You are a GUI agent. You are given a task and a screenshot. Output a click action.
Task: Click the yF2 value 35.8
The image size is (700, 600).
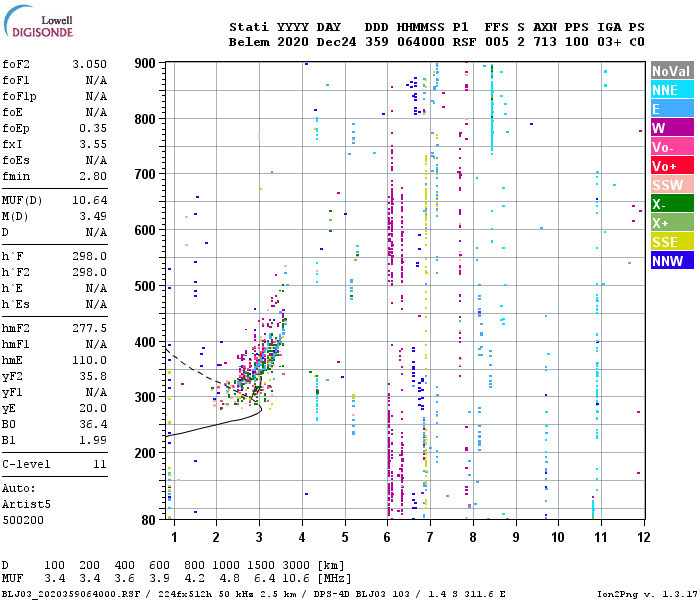pyautogui.click(x=93, y=376)
